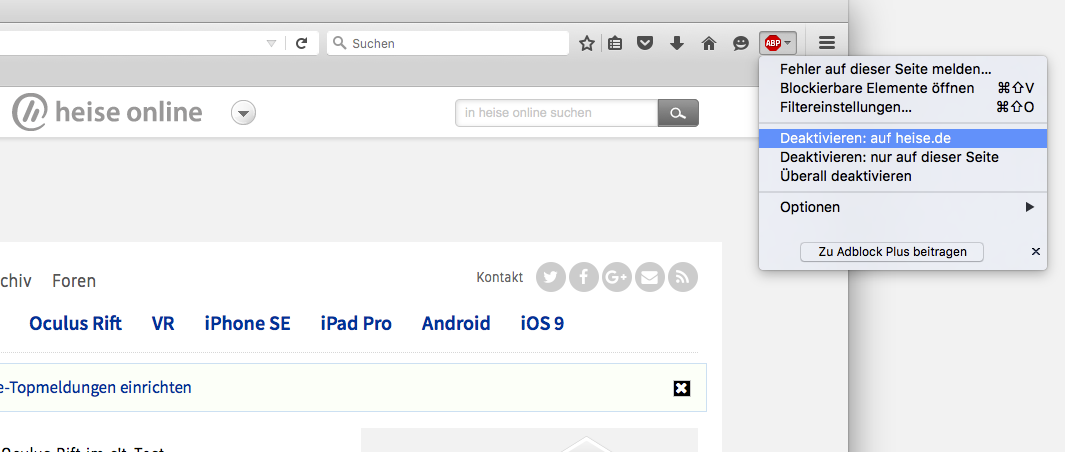Screen dimensions: 1065x452
Task: Click the search magnifier in Suchen box
Action: [340, 44]
